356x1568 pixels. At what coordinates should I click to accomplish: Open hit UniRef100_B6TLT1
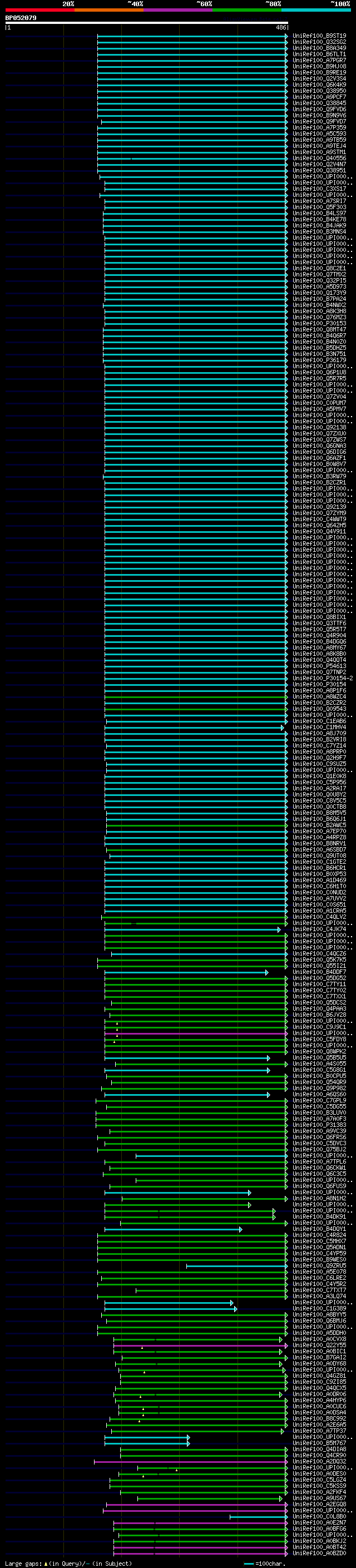pyautogui.click(x=319, y=54)
